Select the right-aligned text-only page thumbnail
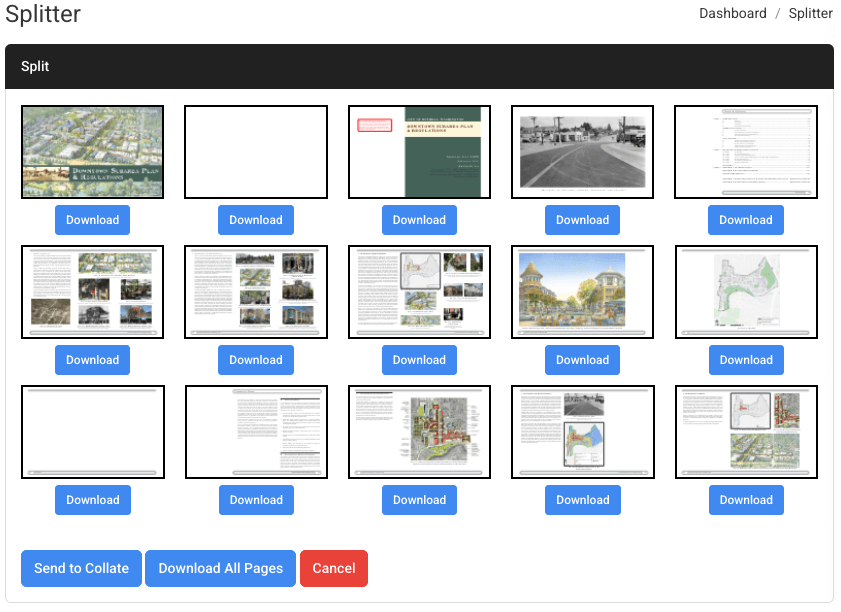The width and height of the screenshot is (841, 612). coord(256,432)
